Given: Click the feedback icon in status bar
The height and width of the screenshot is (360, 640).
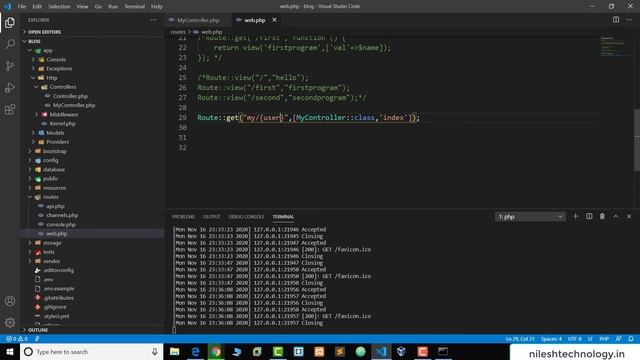Looking at the screenshot, I should (618, 339).
